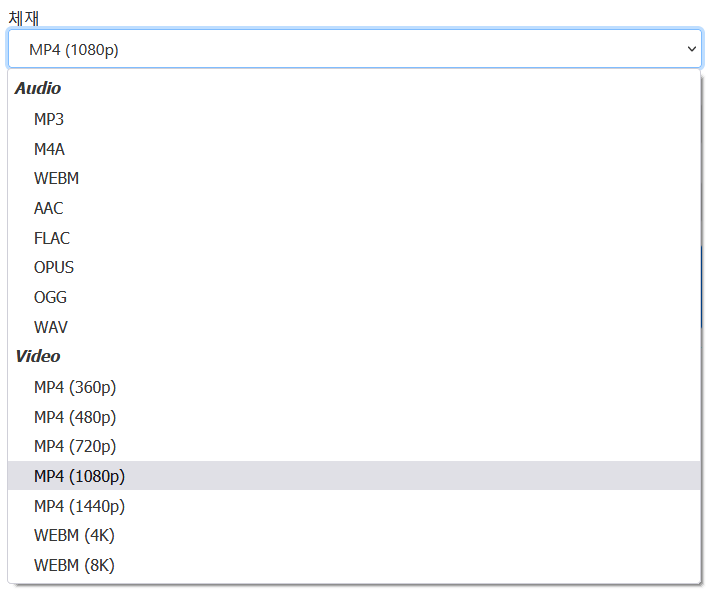
Task: Pick AAC audio format
Action: [354, 208]
